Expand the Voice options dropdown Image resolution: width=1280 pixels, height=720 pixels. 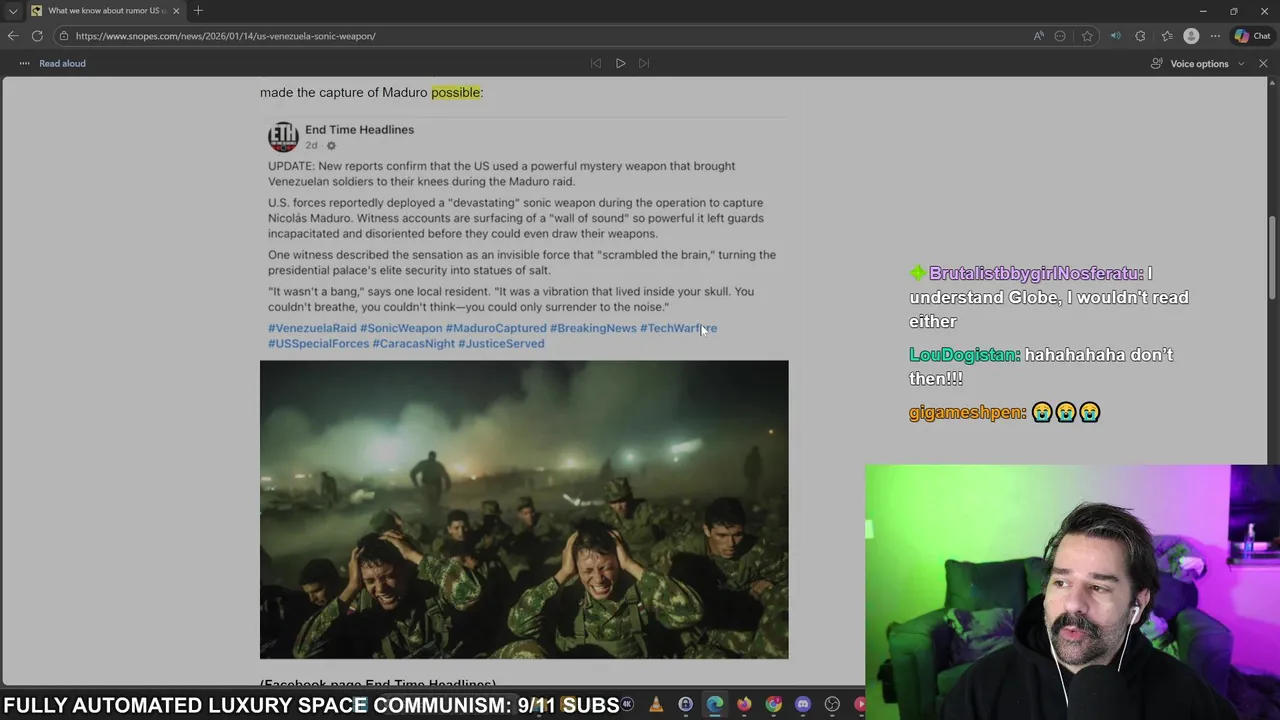1197,63
